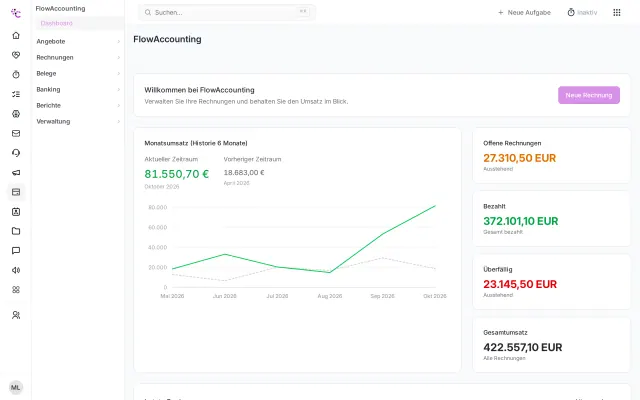The width and height of the screenshot is (640, 400).
Task: Open the Gesamtumsatz summary card
Action: click(x=551, y=345)
